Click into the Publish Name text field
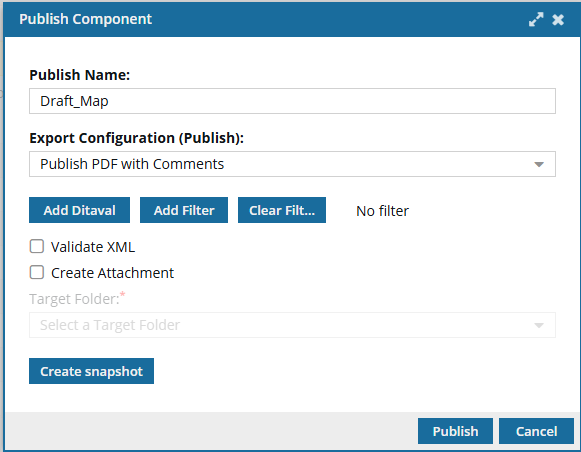 (x=292, y=101)
